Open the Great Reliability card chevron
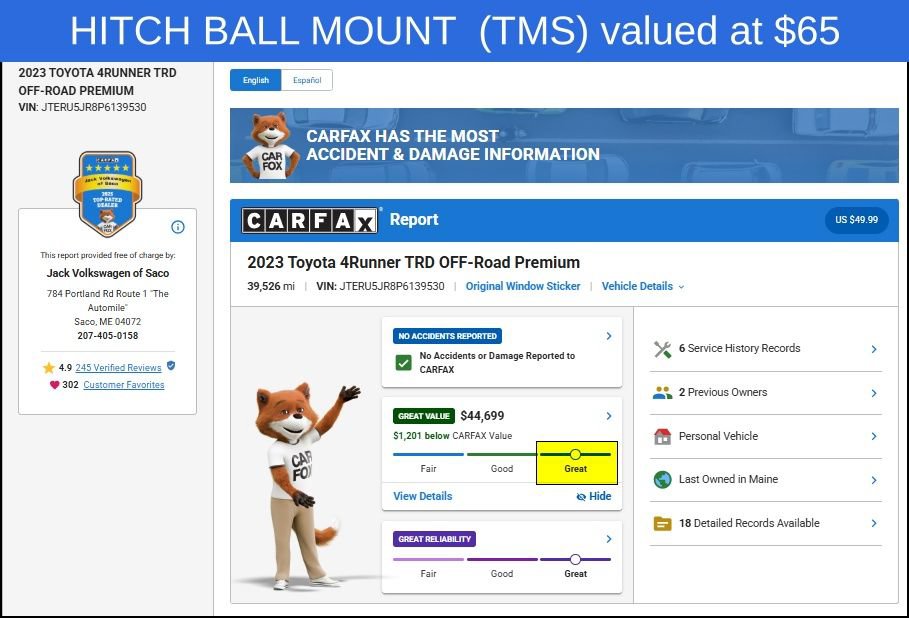This screenshot has height=618, width=909. click(609, 539)
